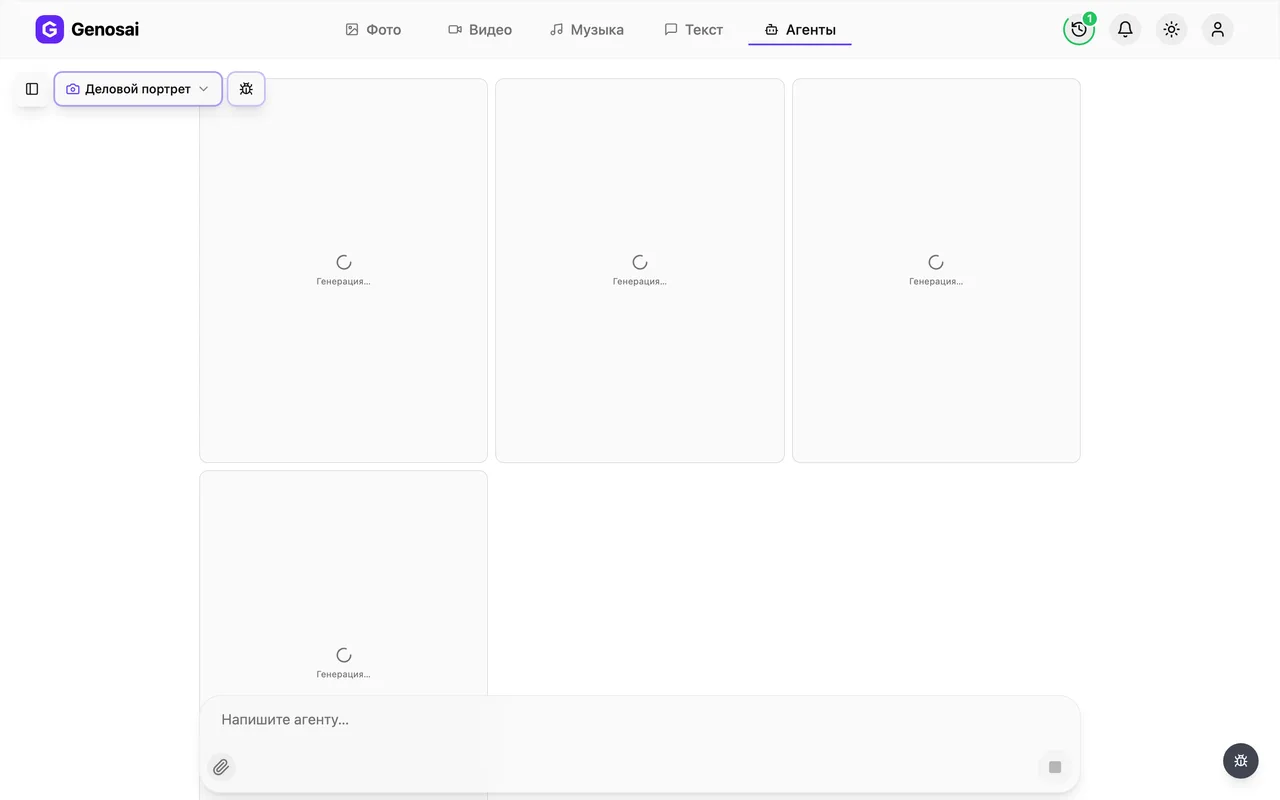Select the third generating image placeholder
The height and width of the screenshot is (800, 1280).
[936, 270]
